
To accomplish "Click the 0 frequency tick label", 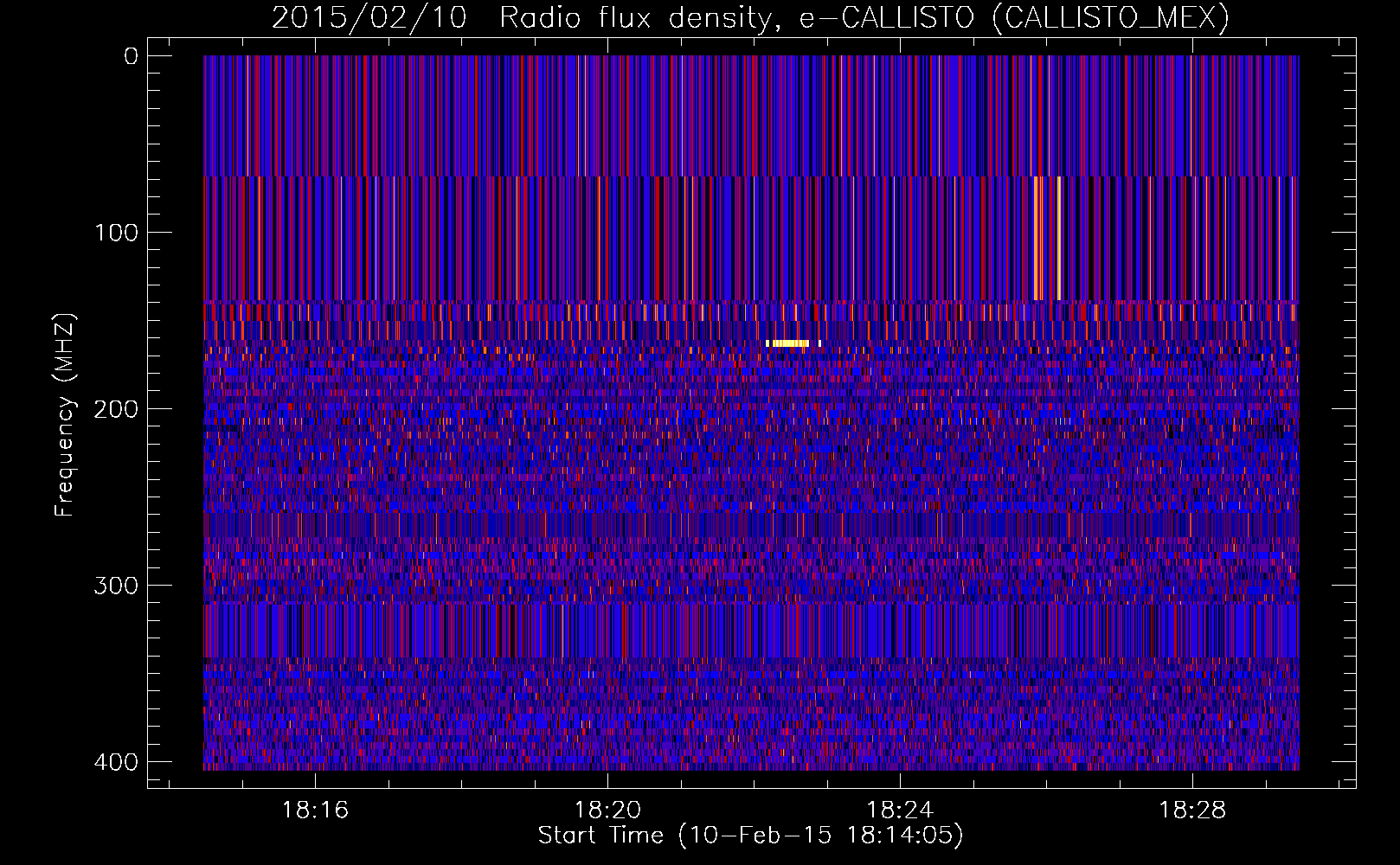I will click(x=131, y=56).
